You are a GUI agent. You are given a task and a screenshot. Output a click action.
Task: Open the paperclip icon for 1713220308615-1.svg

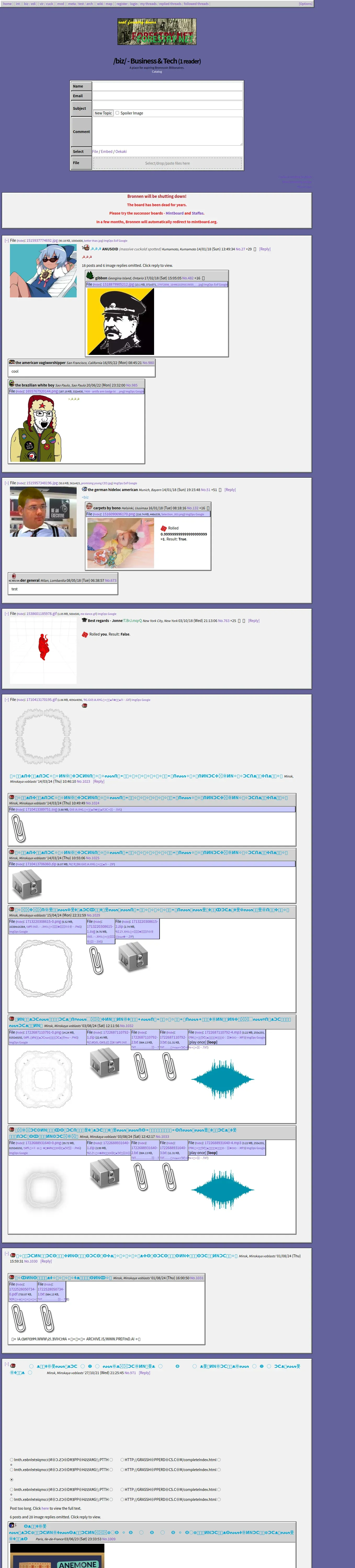[96, 960]
